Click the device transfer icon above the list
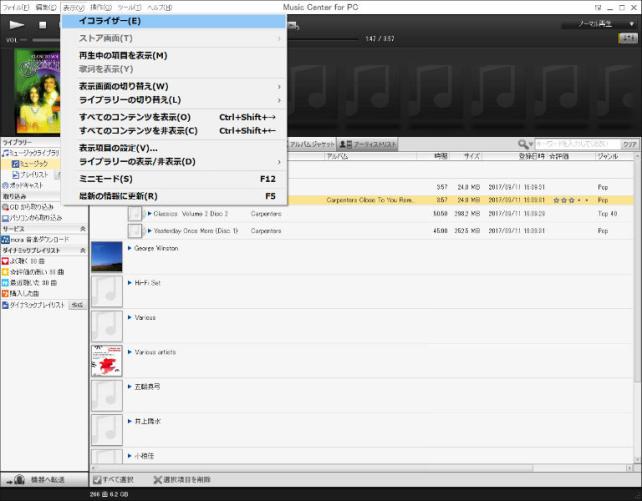The image size is (642, 501). pyautogui.click(x=293, y=26)
